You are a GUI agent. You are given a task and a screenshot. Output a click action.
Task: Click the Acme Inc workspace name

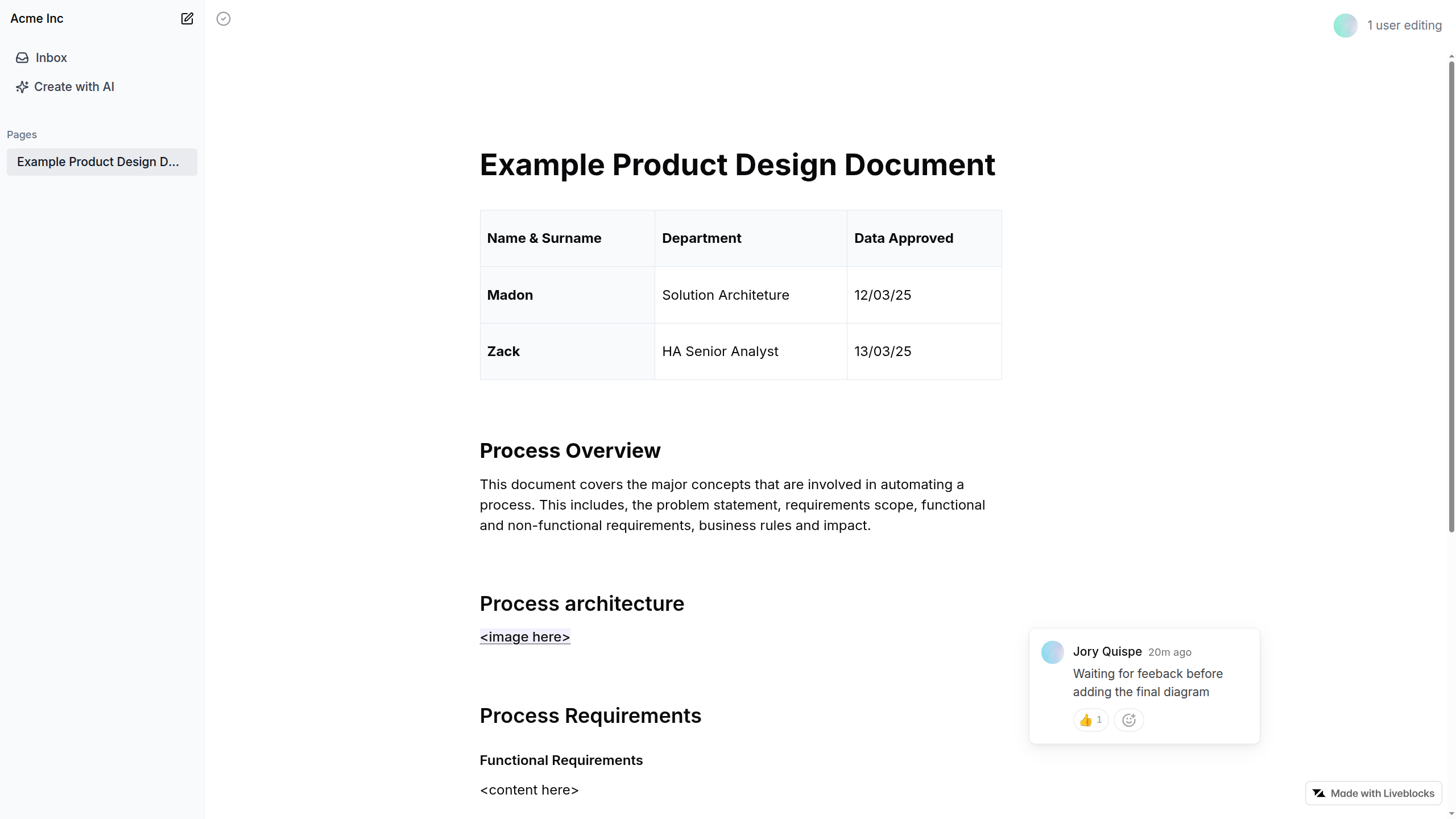pos(37,19)
